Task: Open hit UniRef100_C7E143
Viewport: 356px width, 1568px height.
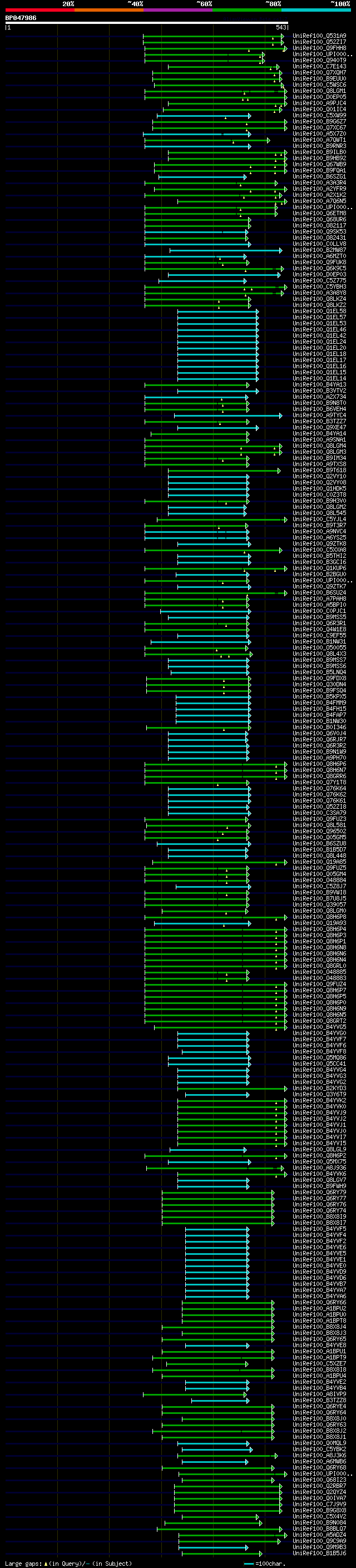Action: [x=319, y=66]
